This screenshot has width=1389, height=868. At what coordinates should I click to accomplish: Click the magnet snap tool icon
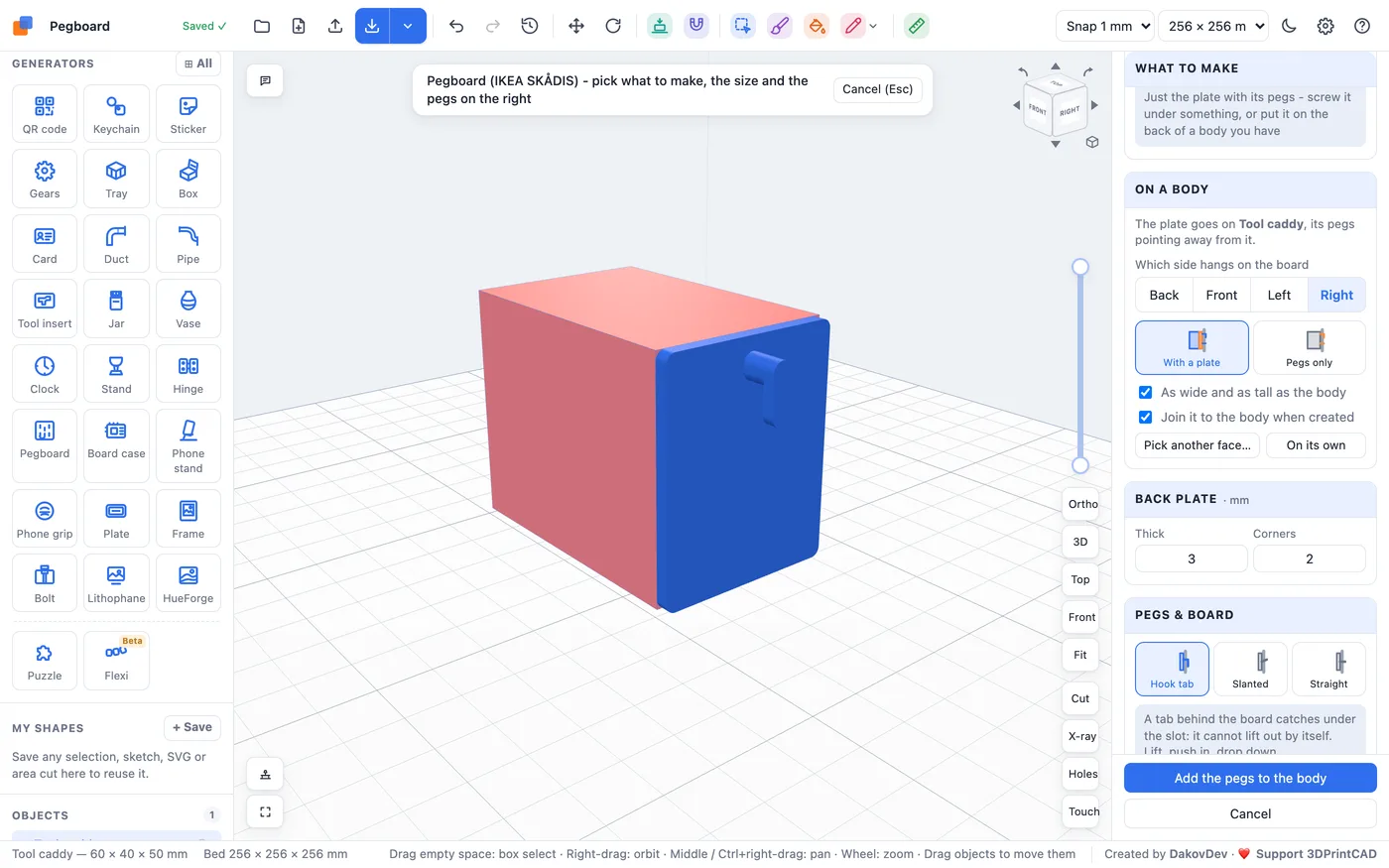(696, 26)
